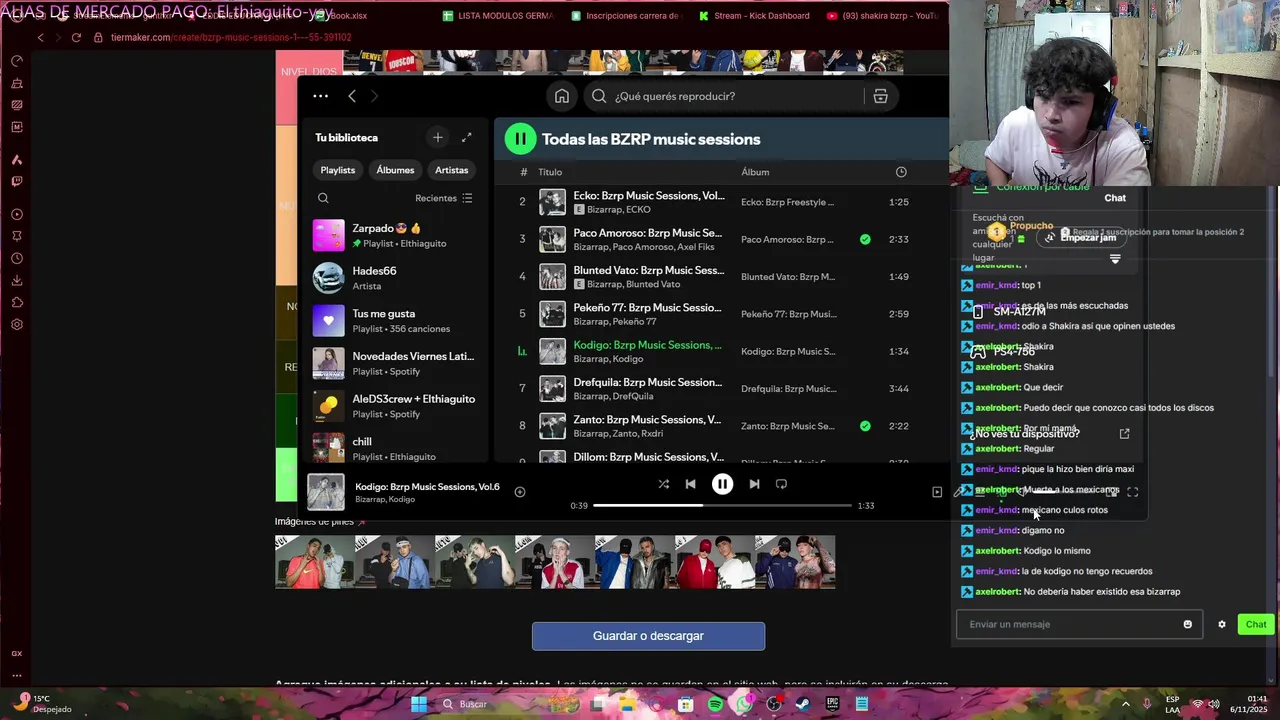This screenshot has height=720, width=1280.
Task: Open Hades66 artist
Action: point(393,278)
